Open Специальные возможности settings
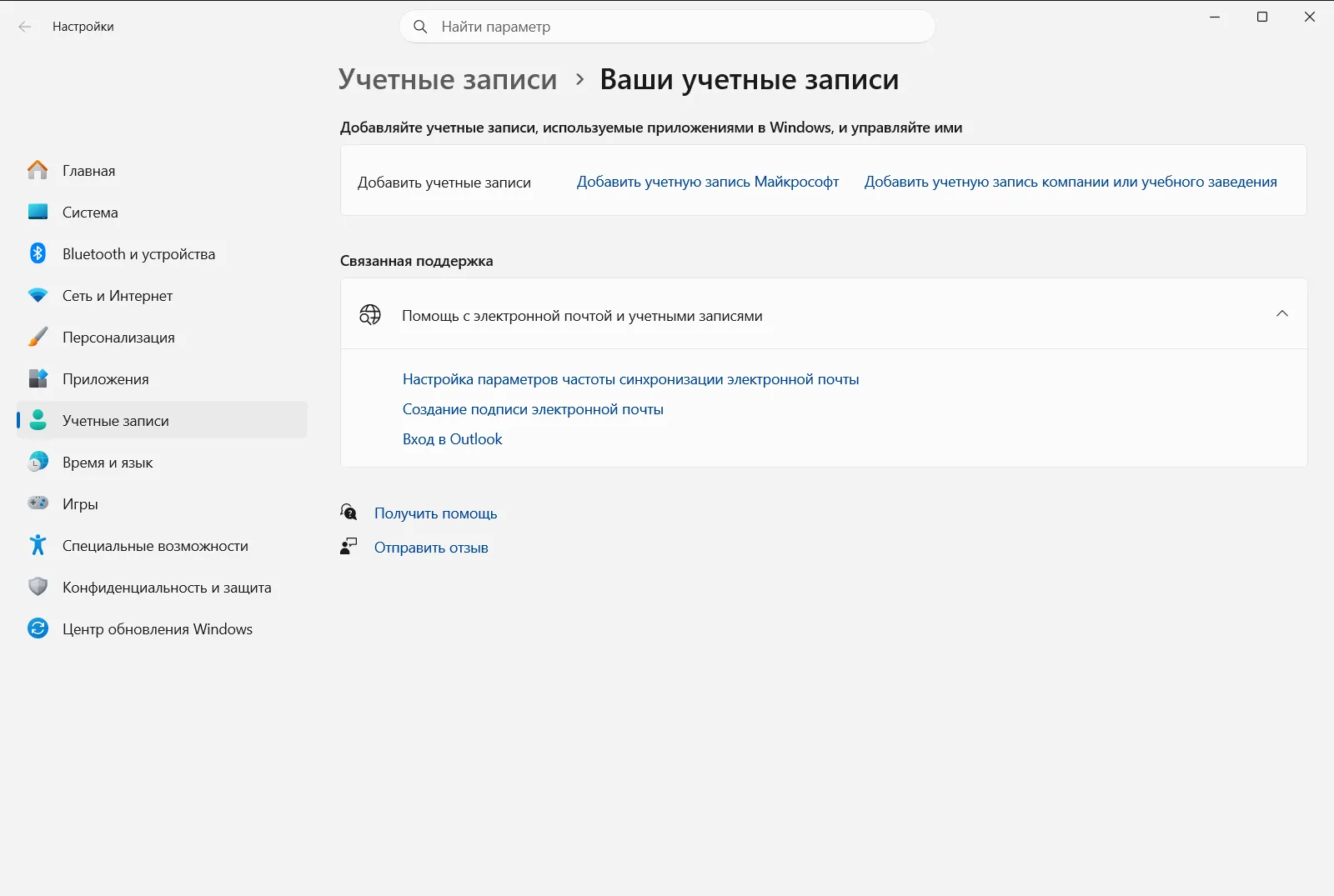The width and height of the screenshot is (1334, 896). [163, 545]
